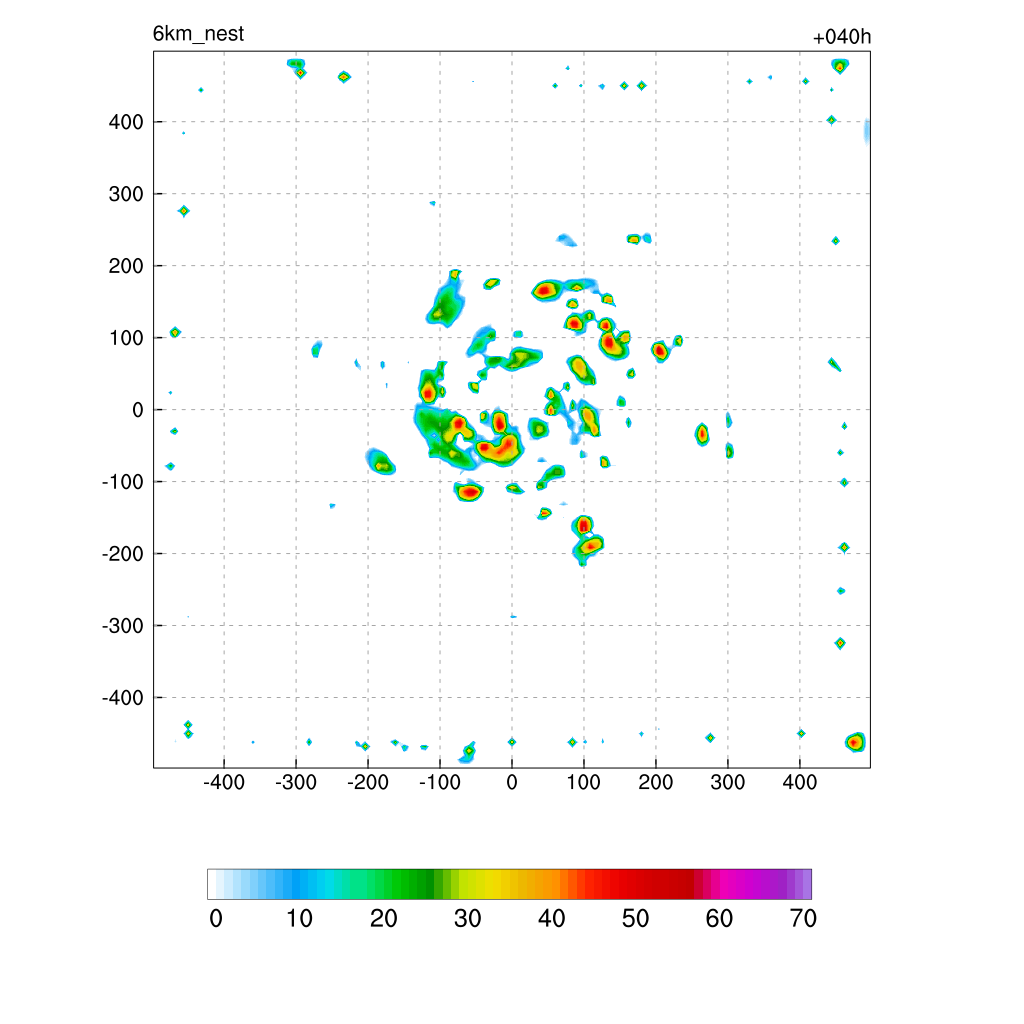Click the "6km_nest" plot title

[198, 33]
